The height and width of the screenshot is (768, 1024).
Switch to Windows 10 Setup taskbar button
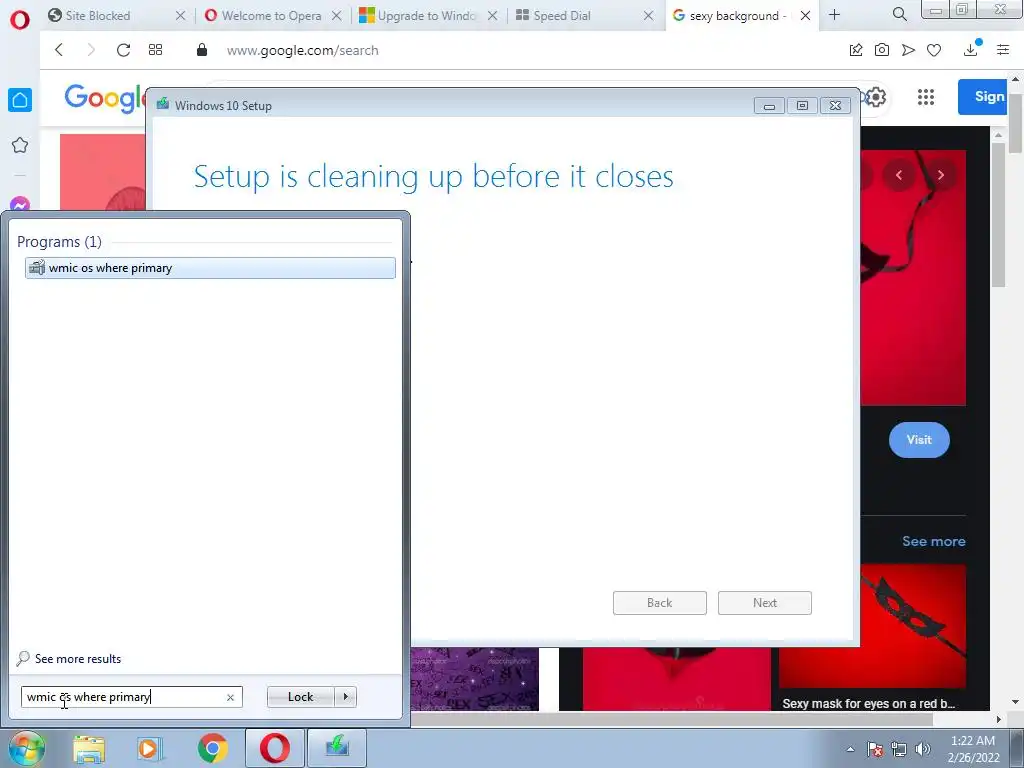pyautogui.click(x=337, y=748)
